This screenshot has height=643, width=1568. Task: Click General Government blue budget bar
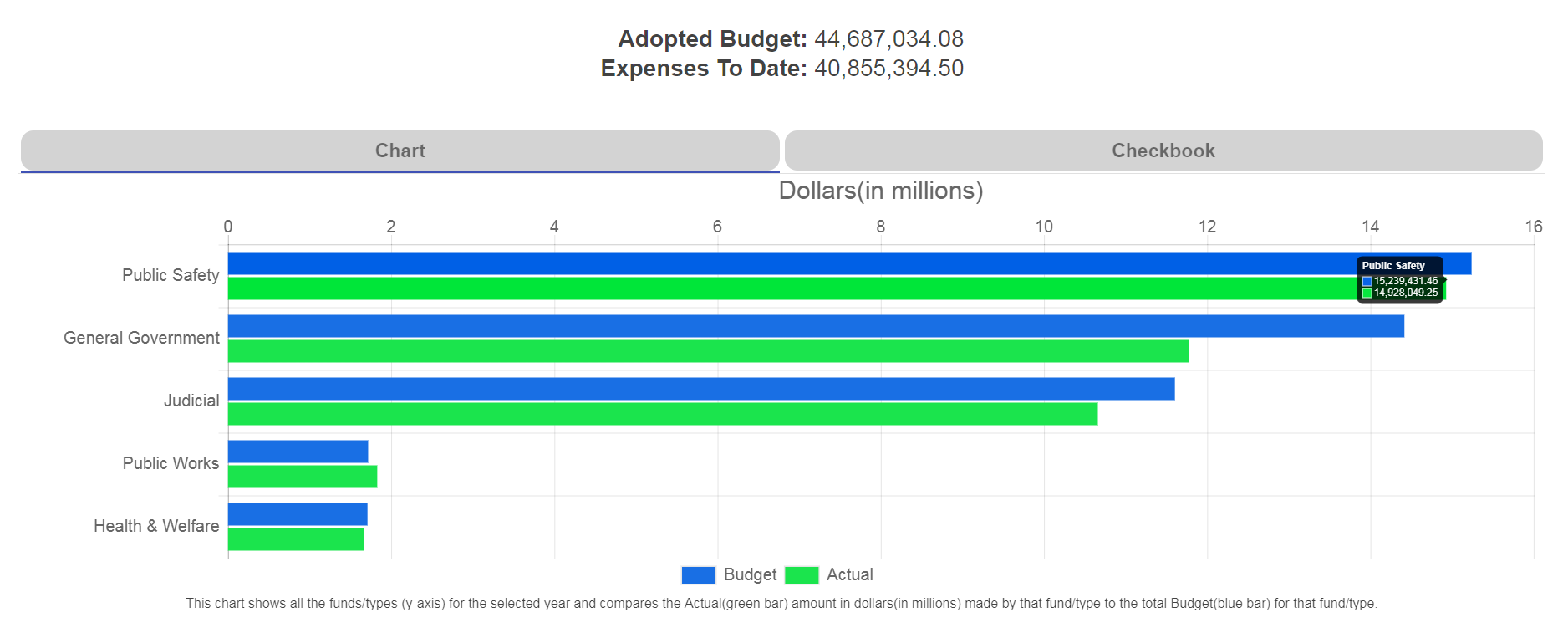click(x=816, y=326)
